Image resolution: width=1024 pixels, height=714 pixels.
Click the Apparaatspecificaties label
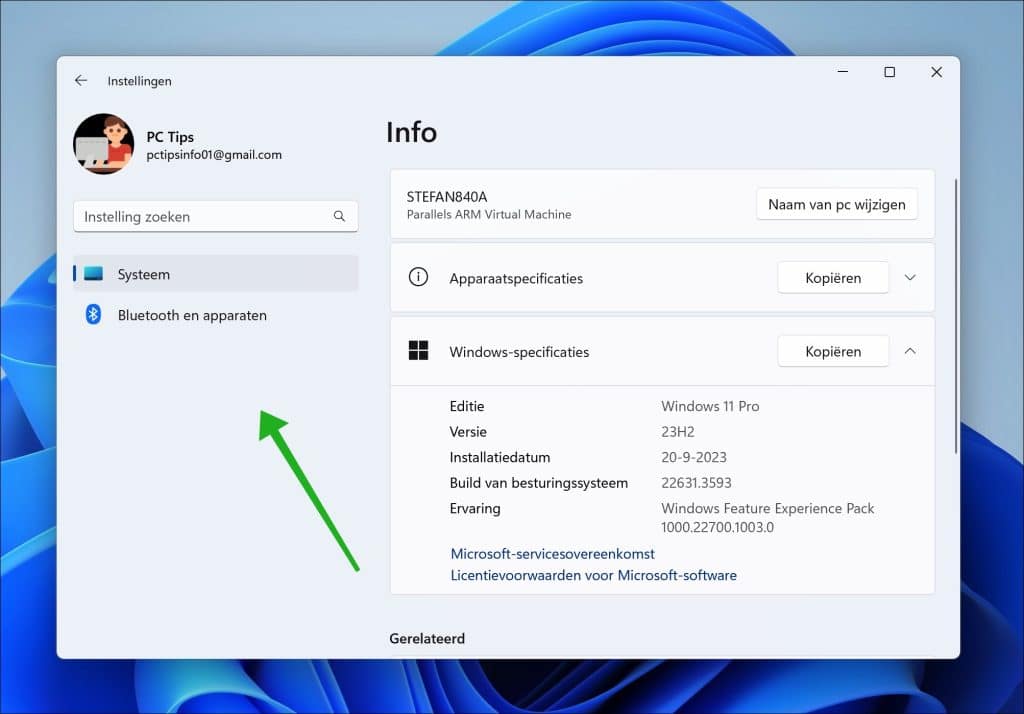[516, 278]
